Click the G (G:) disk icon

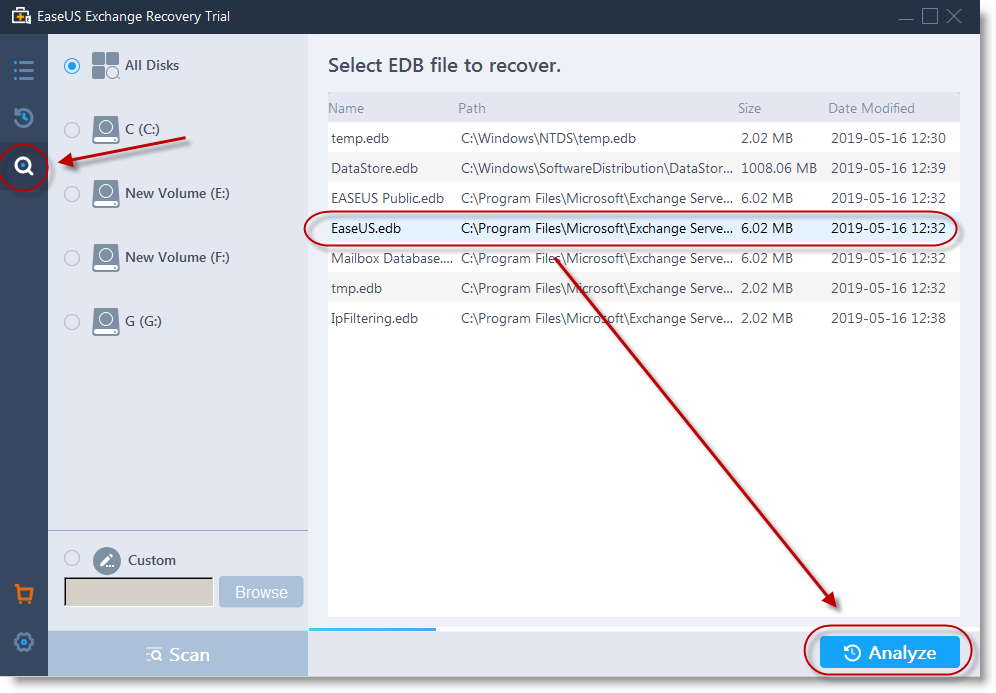[x=105, y=322]
